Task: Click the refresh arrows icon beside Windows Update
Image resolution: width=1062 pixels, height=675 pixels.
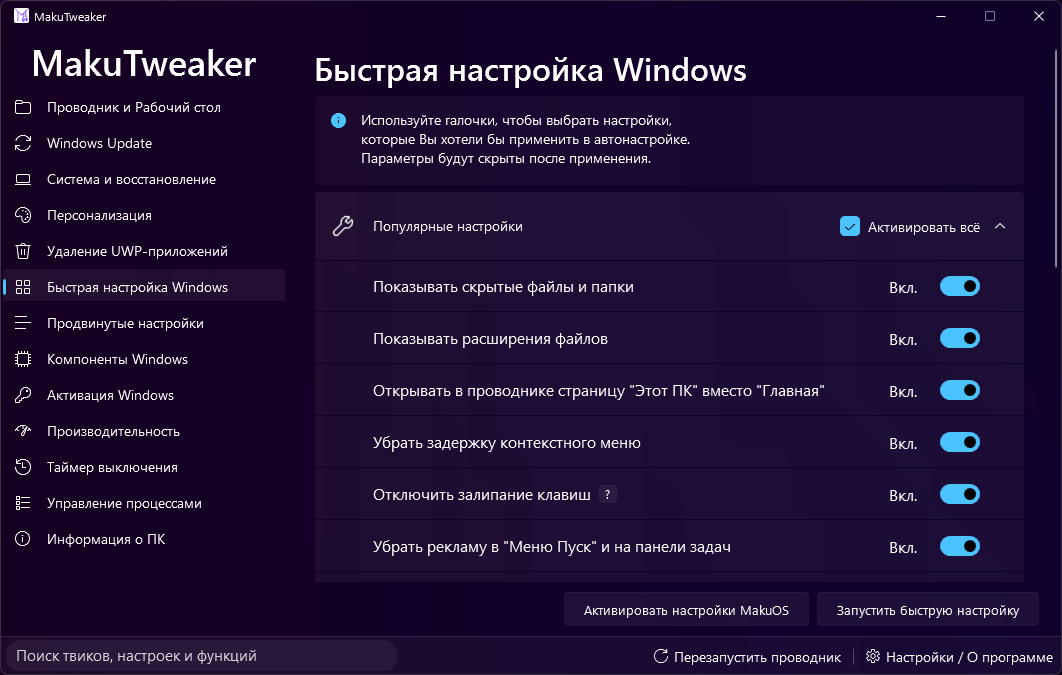Action: (23, 143)
